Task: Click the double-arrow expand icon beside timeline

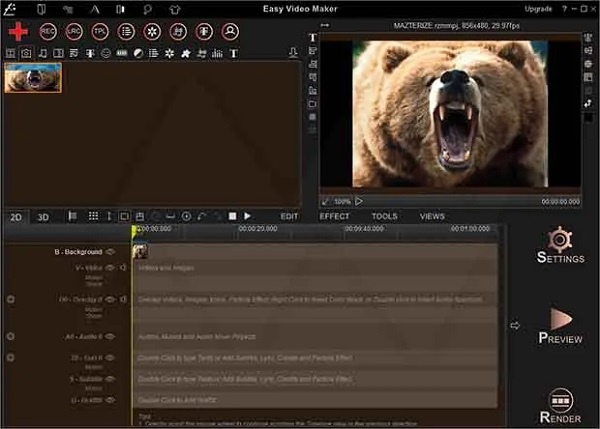Action: (515, 326)
